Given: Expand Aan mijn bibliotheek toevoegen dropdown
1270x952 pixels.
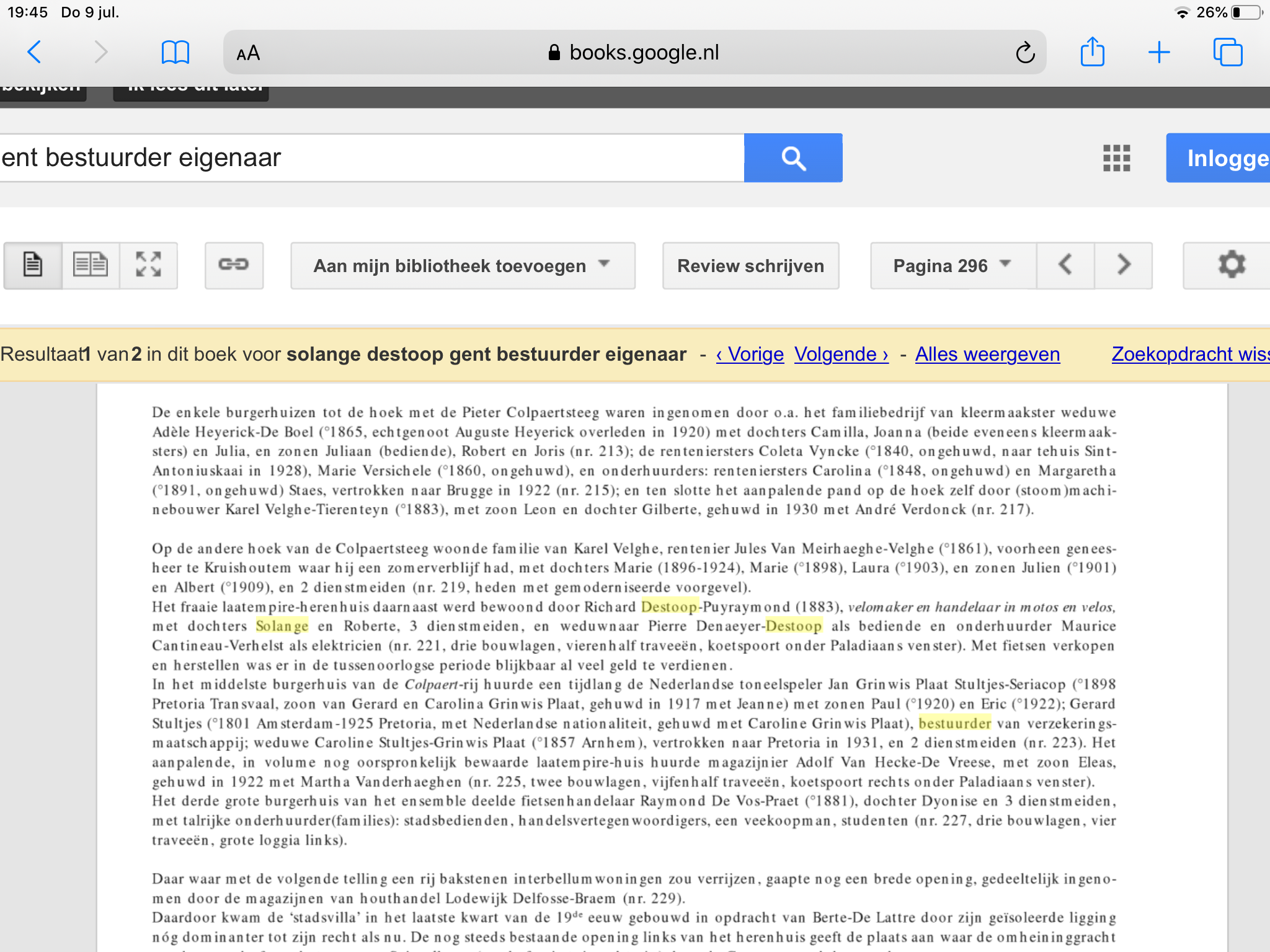Looking at the screenshot, I should (462, 266).
